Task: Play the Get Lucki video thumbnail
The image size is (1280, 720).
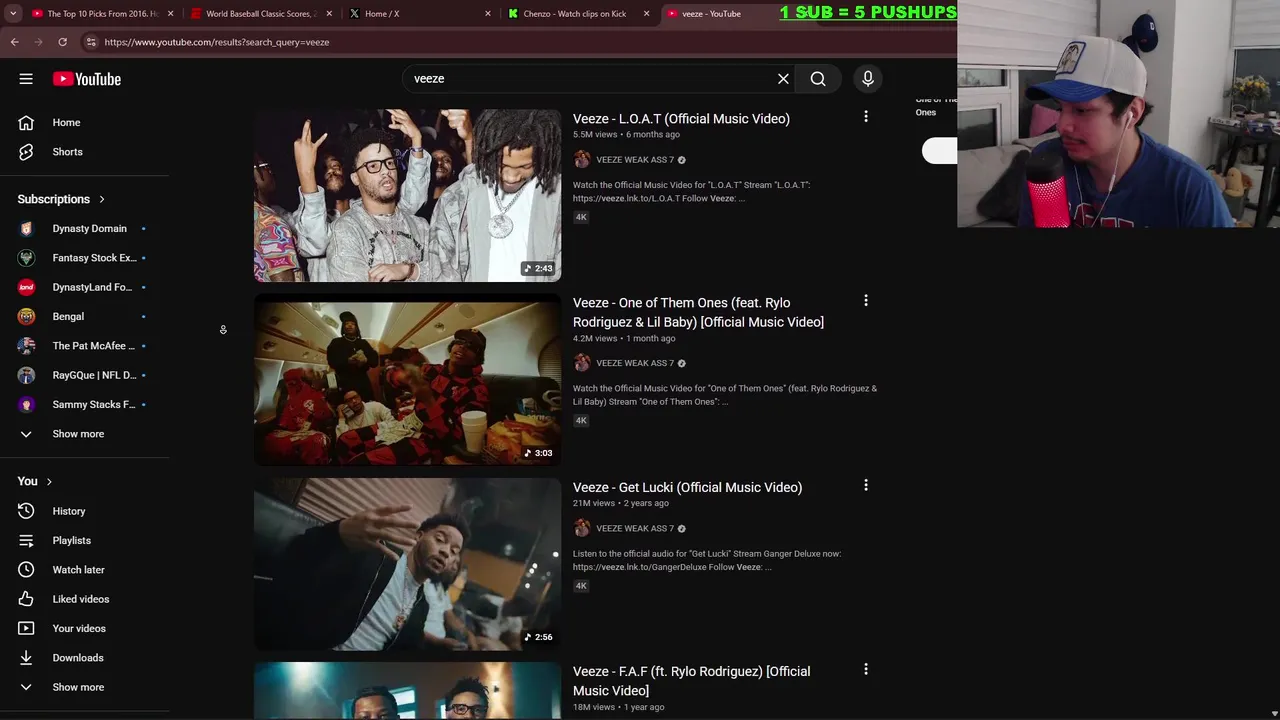Action: [407, 564]
